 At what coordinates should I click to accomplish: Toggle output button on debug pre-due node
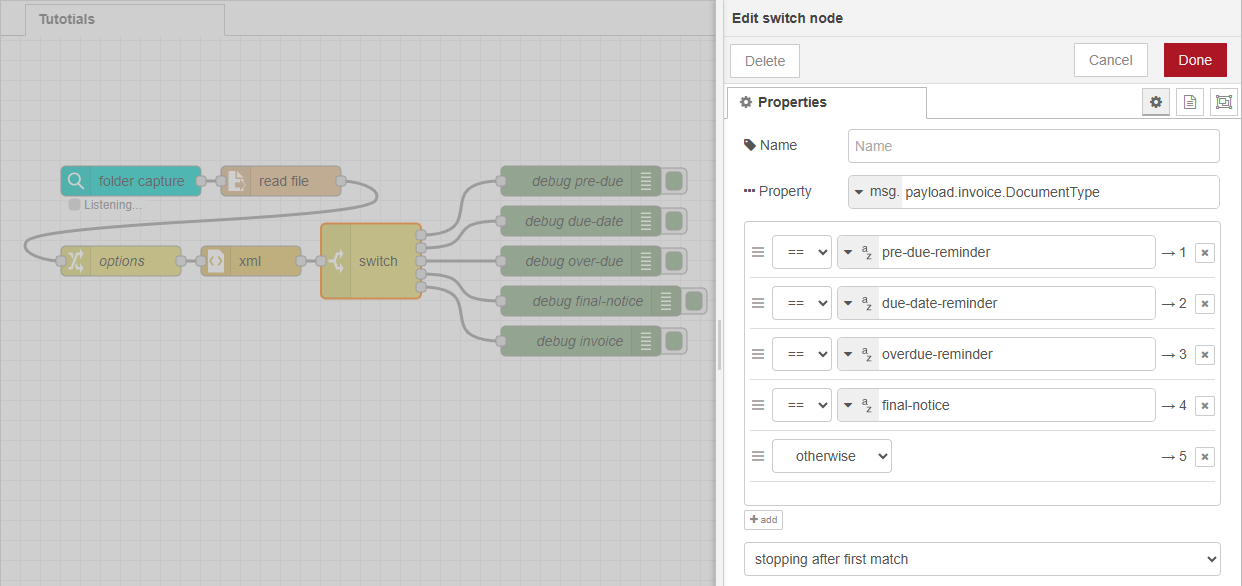tap(675, 181)
